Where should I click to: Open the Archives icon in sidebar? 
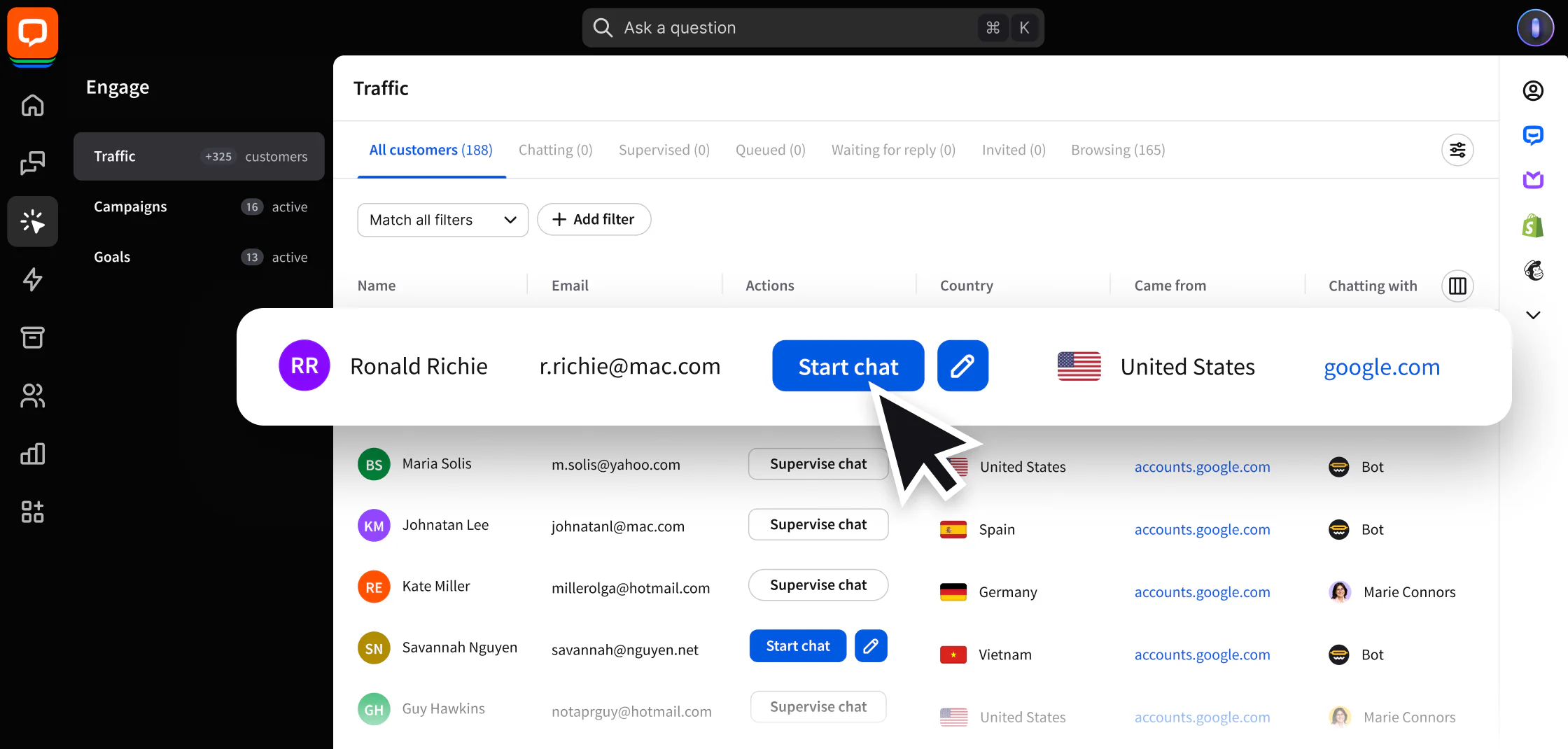click(x=32, y=337)
